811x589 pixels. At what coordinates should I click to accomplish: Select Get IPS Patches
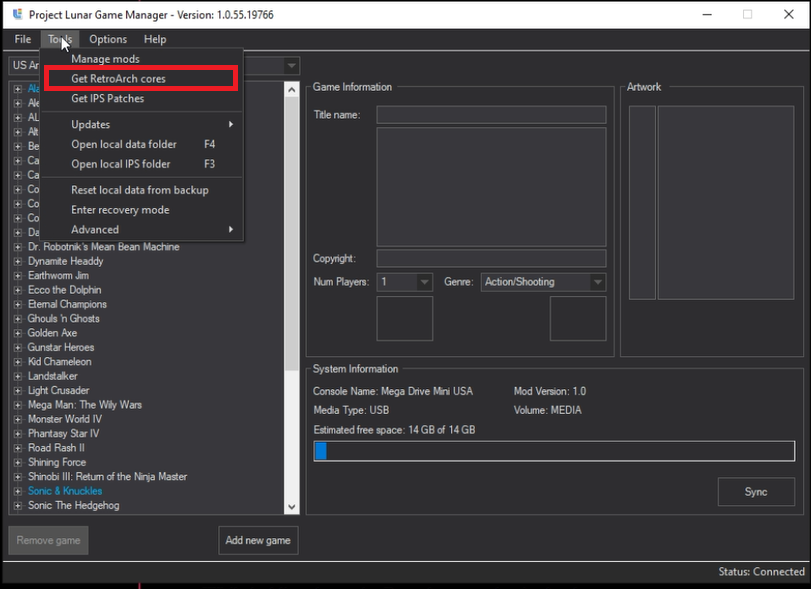(x=142, y=98)
